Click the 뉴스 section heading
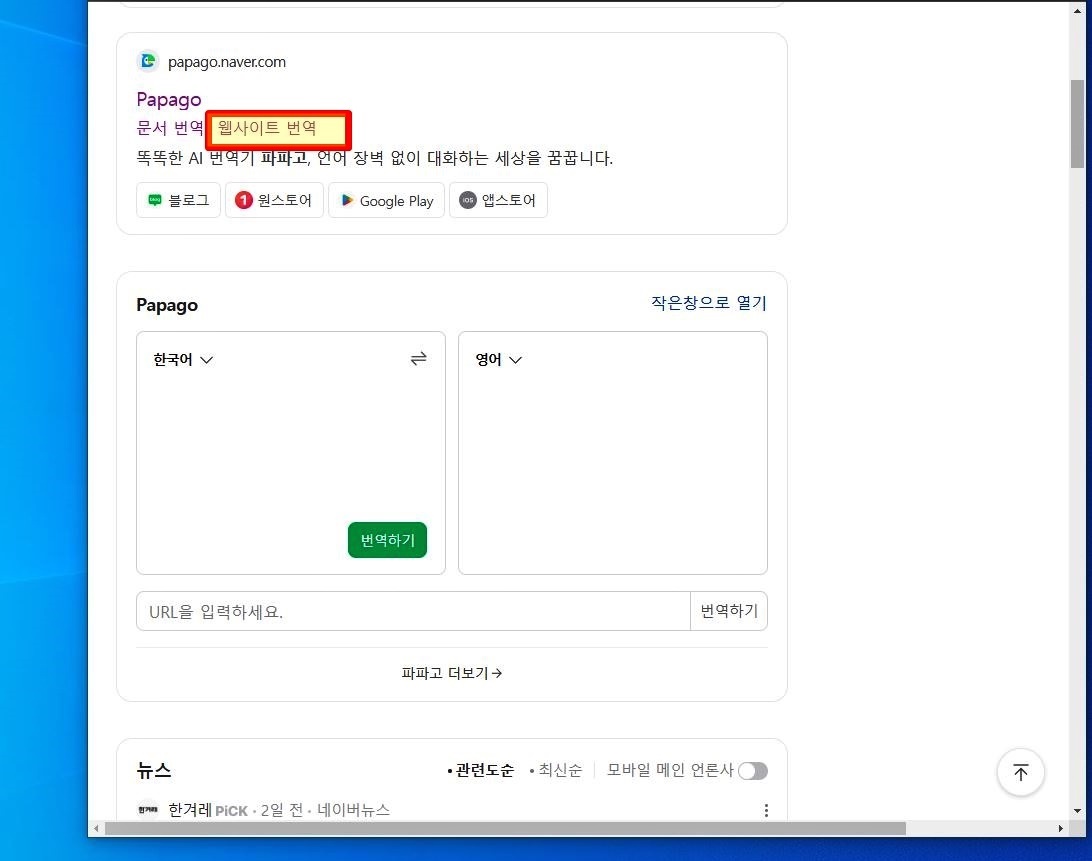This screenshot has height=861, width=1092. click(x=154, y=770)
